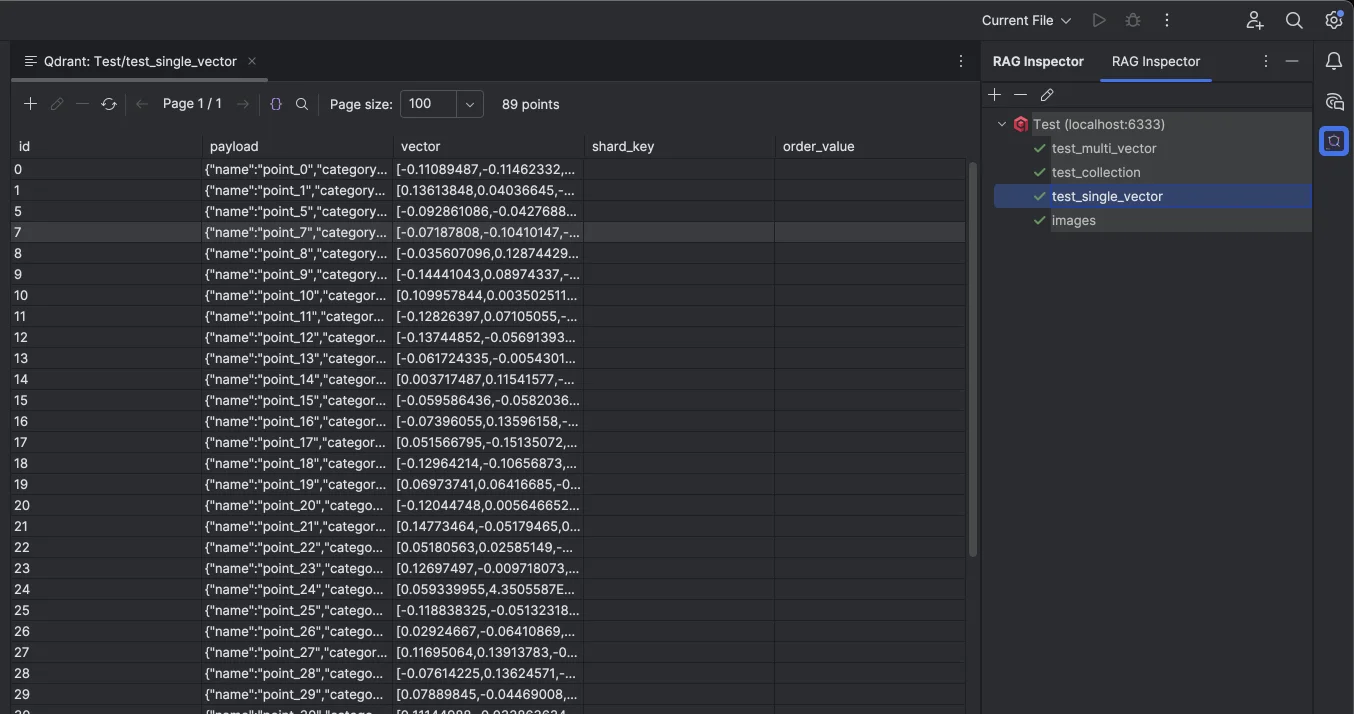
Task: Open the Notifications bell
Action: click(1334, 61)
